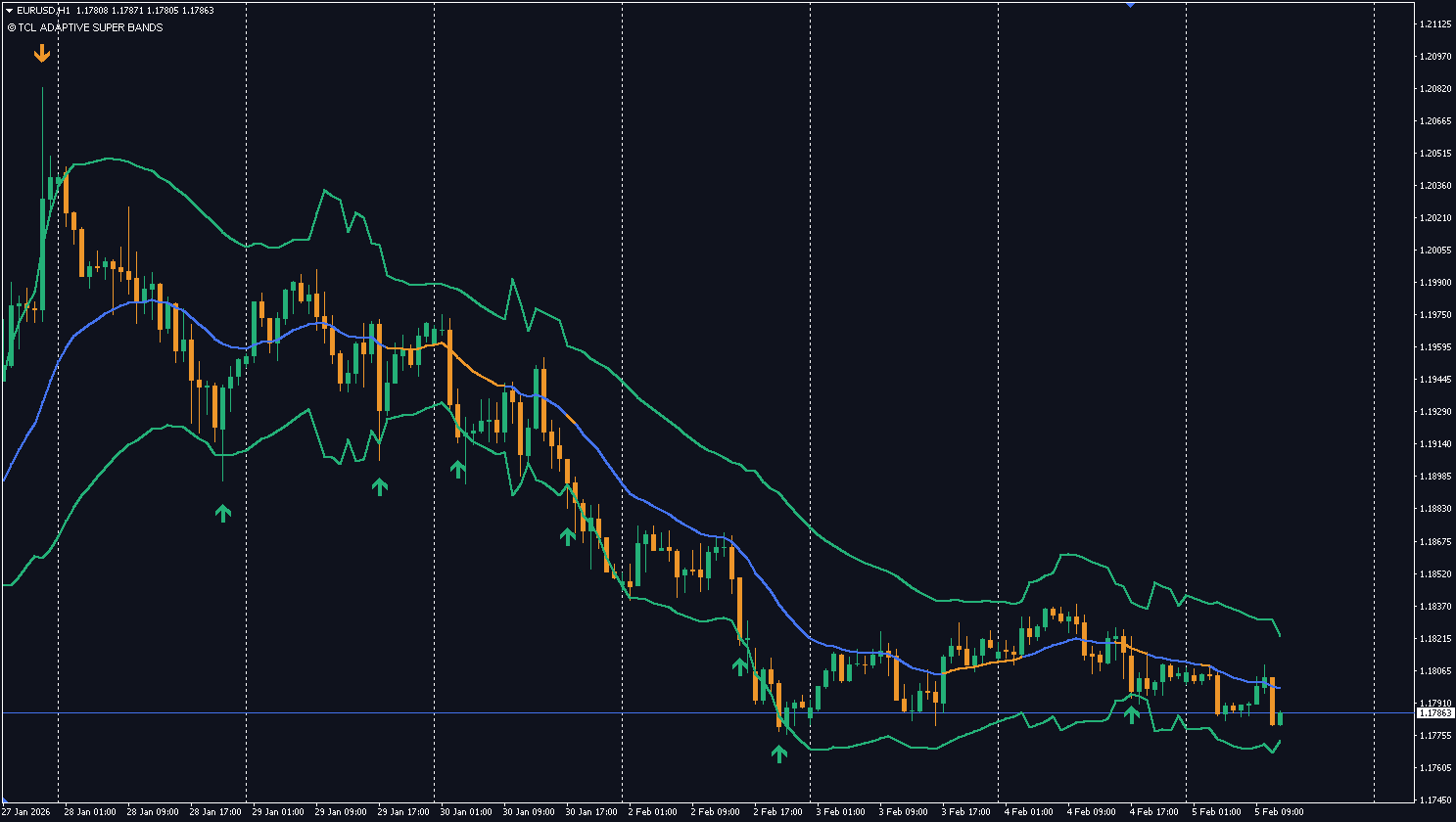Click the 1.21125 price scale label
1456x822 pixels.
click(1435, 24)
